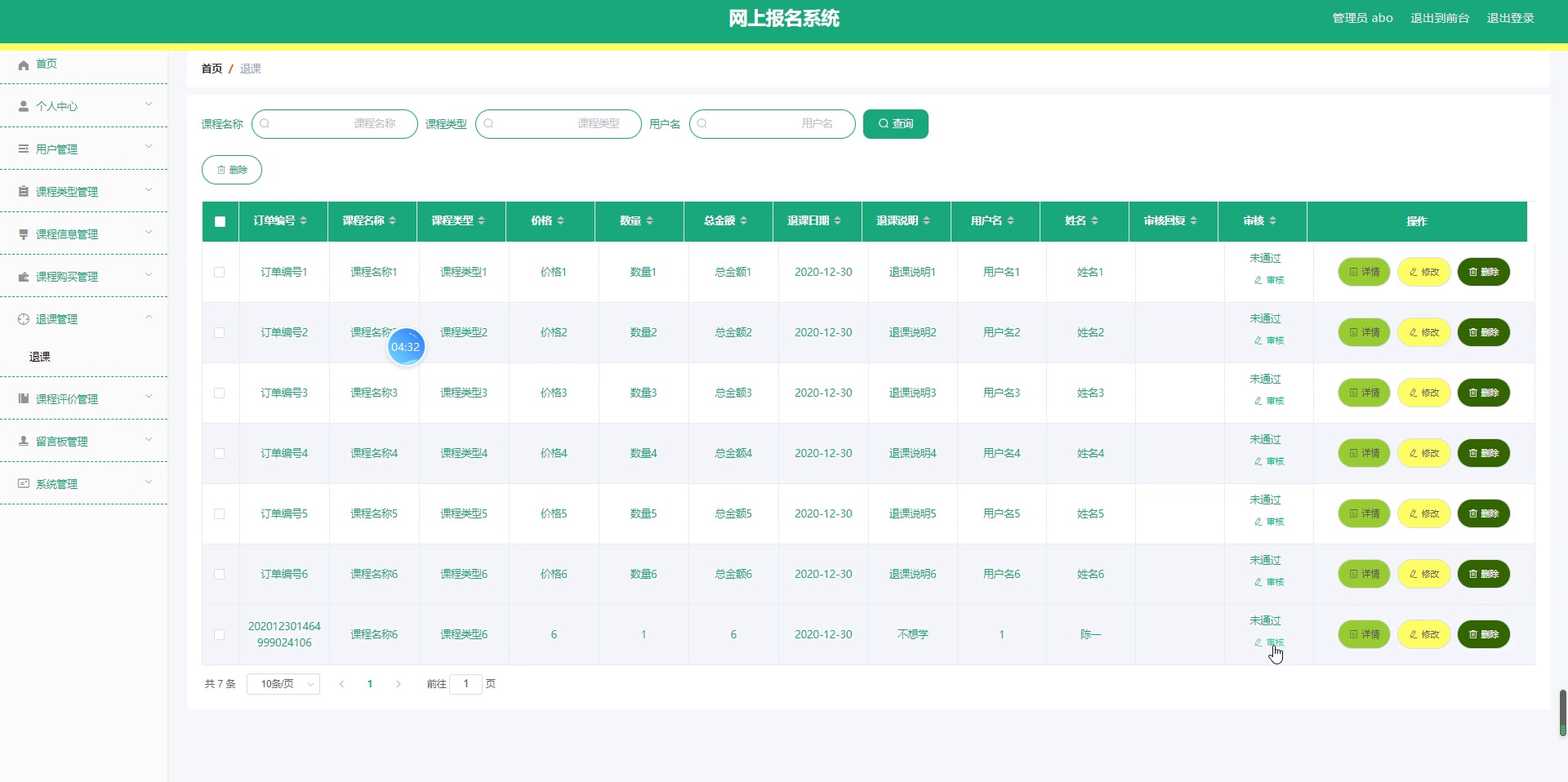Sort table by 姓名 column arrows

pos(1095,221)
